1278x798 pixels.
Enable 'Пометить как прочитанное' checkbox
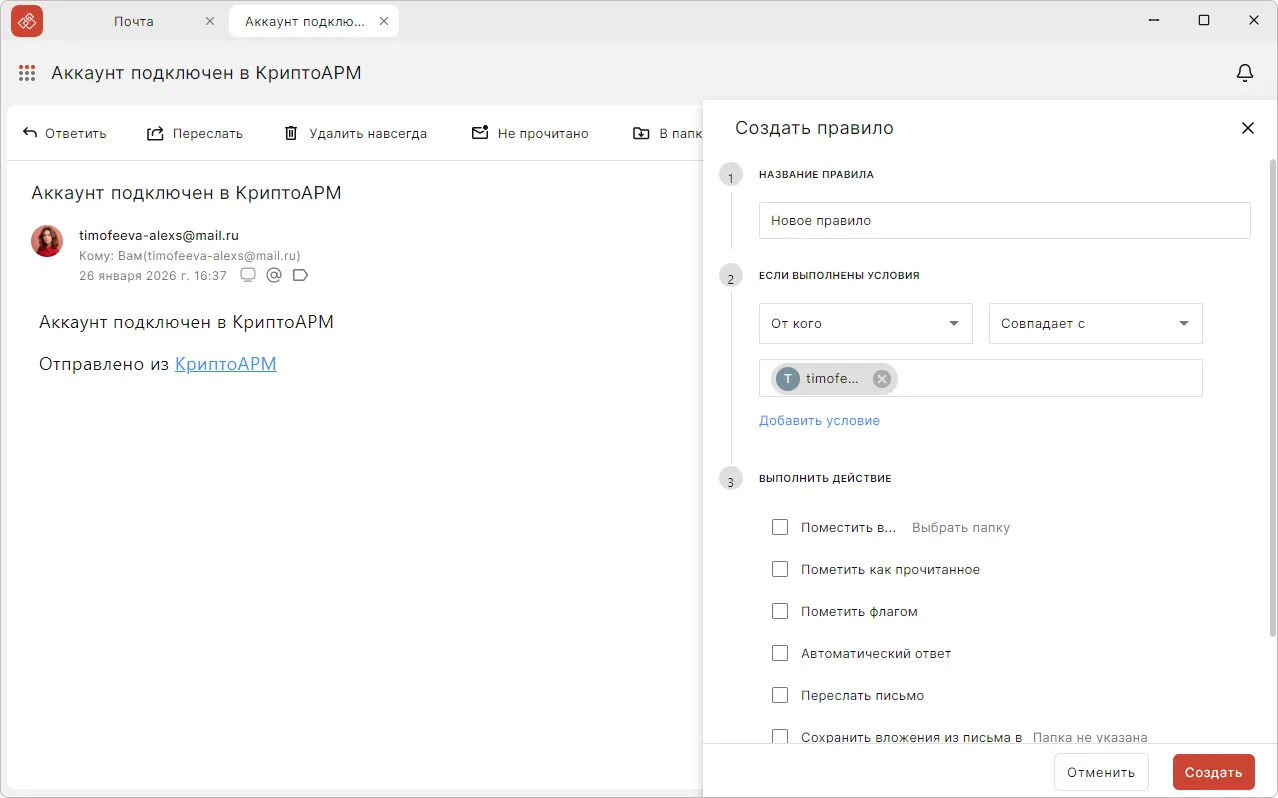coord(780,569)
